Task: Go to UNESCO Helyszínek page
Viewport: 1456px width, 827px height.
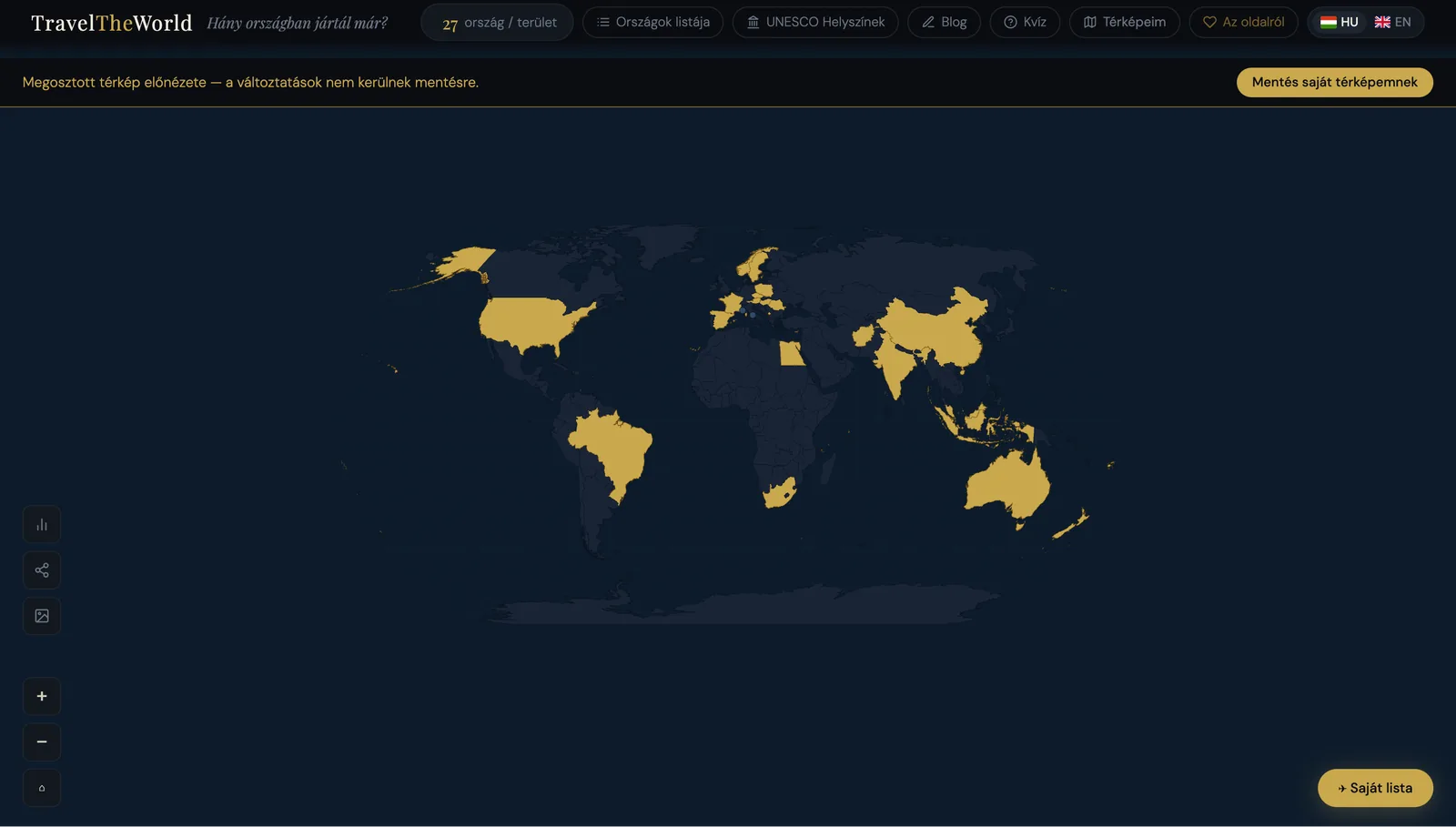Action: pyautogui.click(x=815, y=22)
